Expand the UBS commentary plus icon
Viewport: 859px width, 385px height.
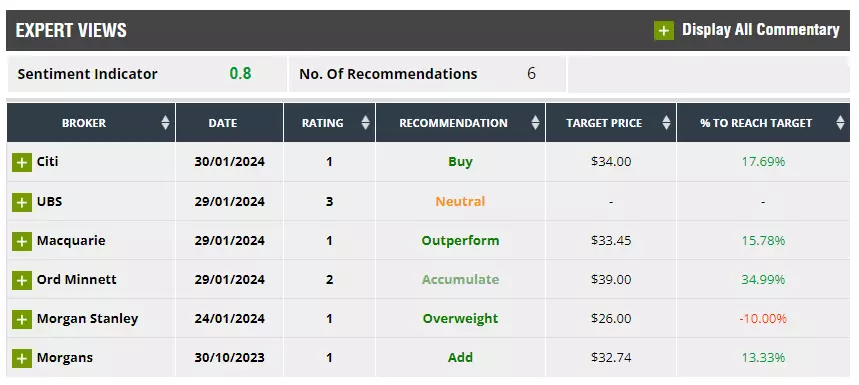point(22,202)
